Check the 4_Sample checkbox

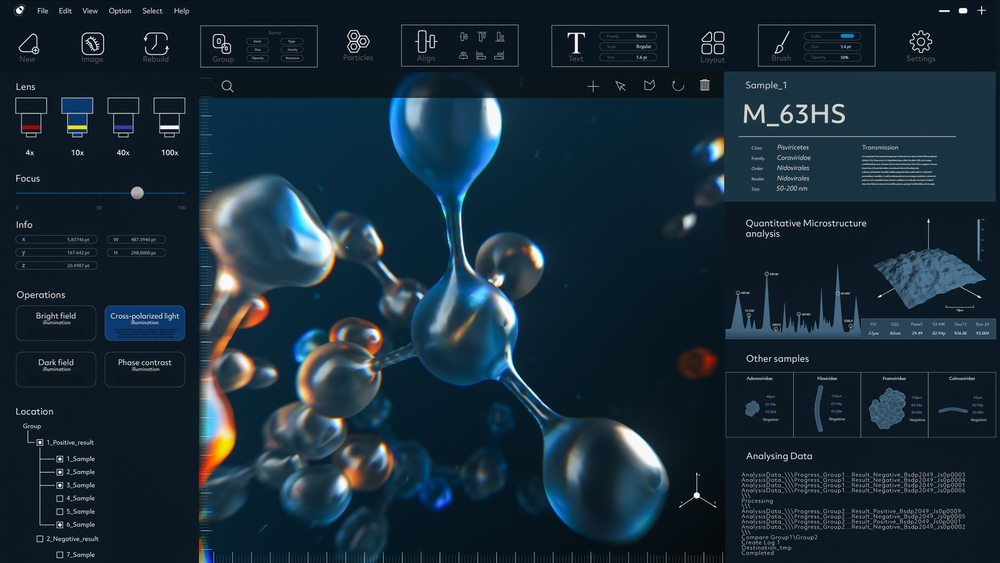pos(60,499)
